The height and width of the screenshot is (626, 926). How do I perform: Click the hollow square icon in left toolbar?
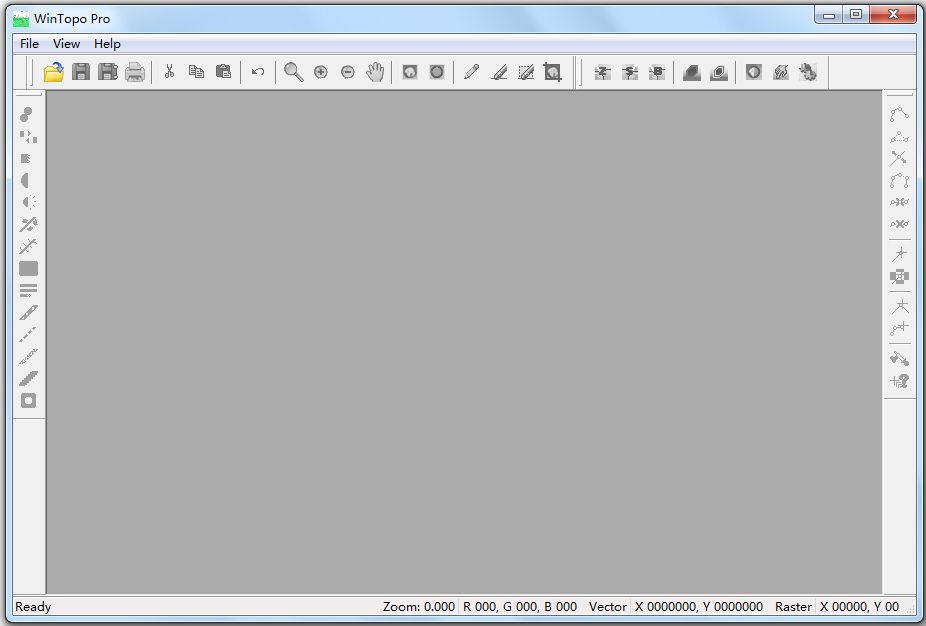[x=28, y=400]
